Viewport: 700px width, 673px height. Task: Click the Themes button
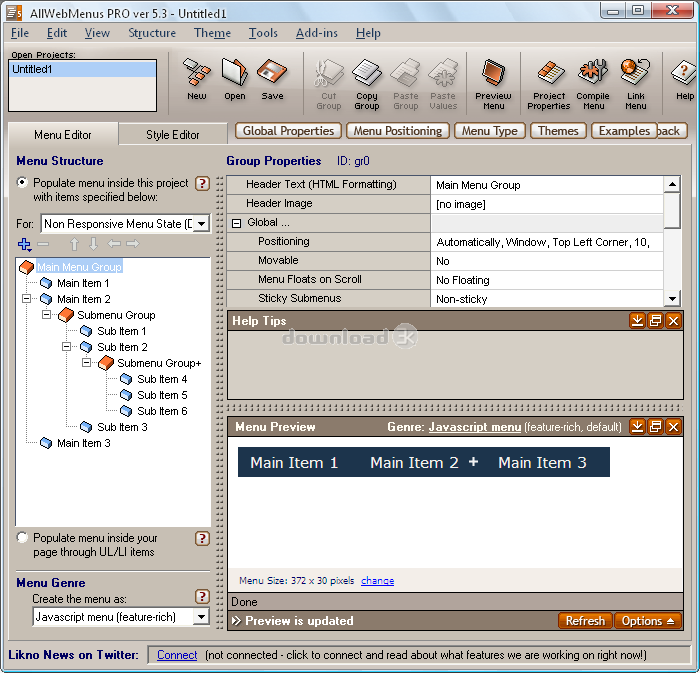pos(558,131)
